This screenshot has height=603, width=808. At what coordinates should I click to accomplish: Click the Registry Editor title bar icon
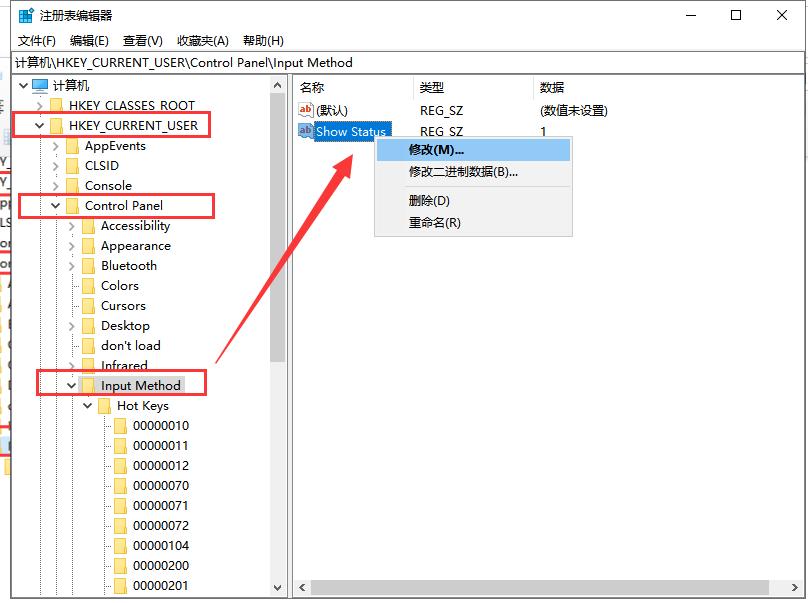coord(26,15)
